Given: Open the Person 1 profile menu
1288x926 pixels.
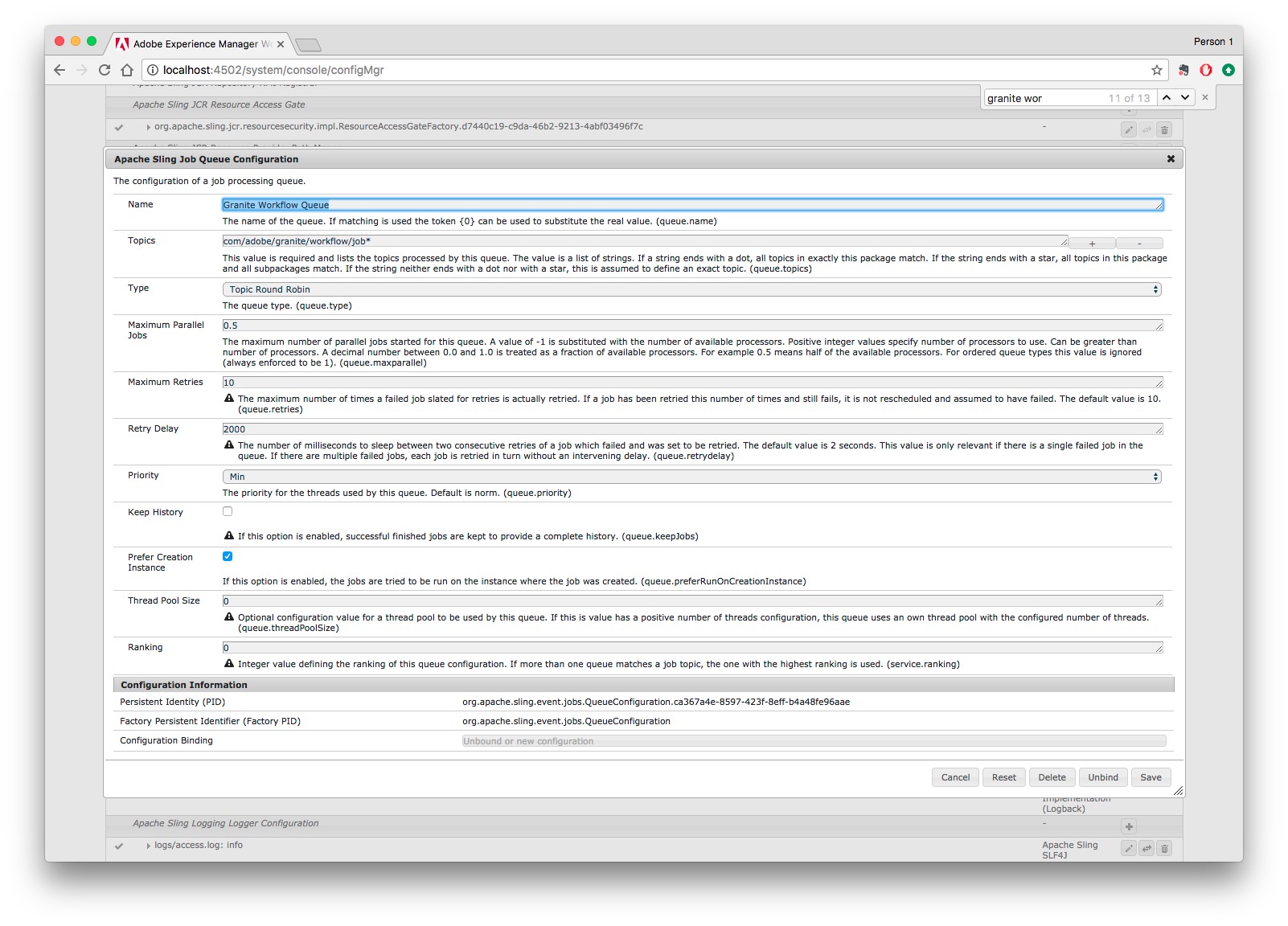Looking at the screenshot, I should pyautogui.click(x=1213, y=42).
